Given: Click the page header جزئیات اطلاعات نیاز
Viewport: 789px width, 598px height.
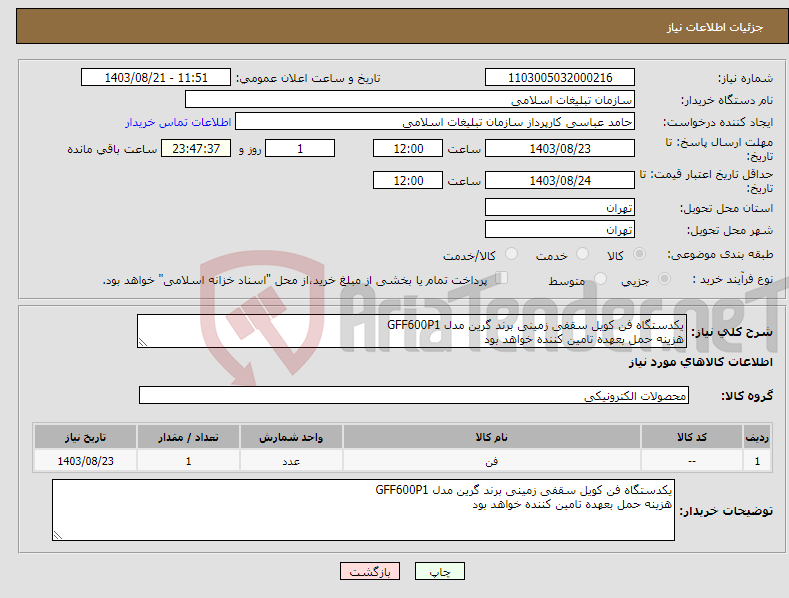Looking at the screenshot, I should tap(715, 27).
